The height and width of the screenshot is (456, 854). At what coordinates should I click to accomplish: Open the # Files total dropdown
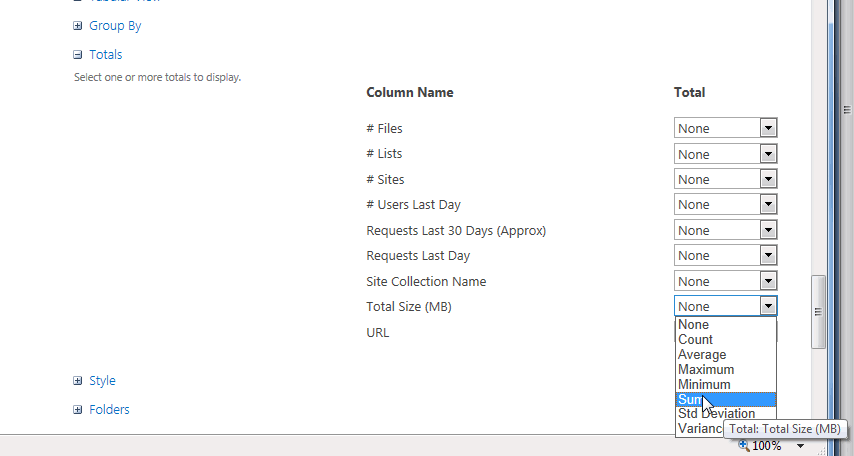click(x=768, y=128)
